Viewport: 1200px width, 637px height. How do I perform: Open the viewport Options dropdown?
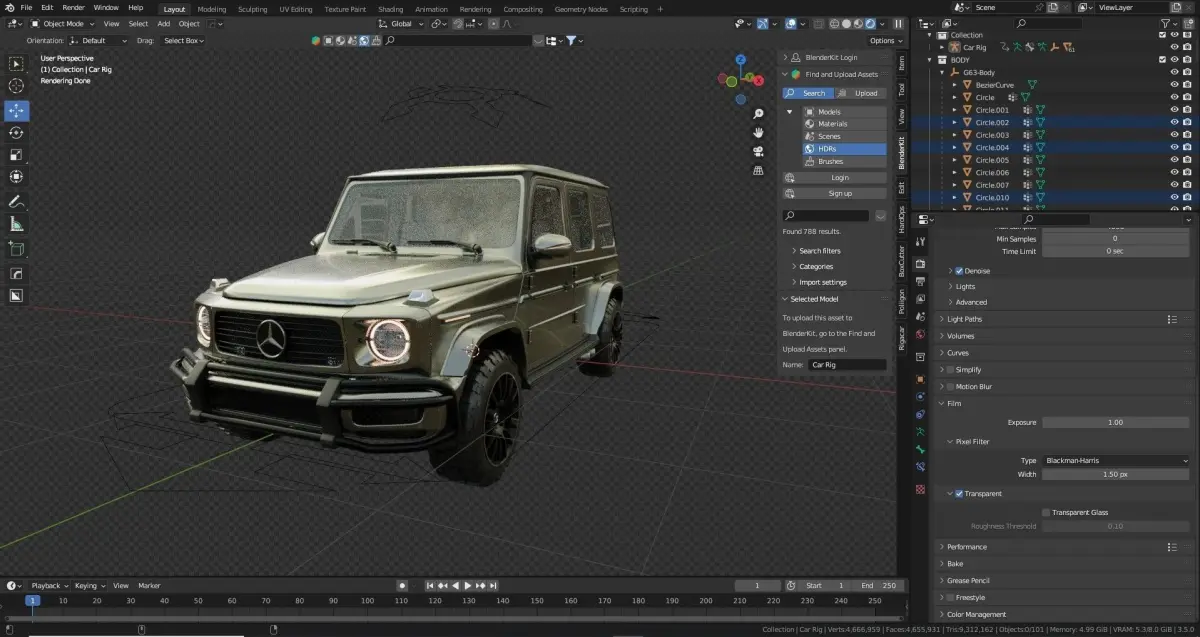pos(884,41)
